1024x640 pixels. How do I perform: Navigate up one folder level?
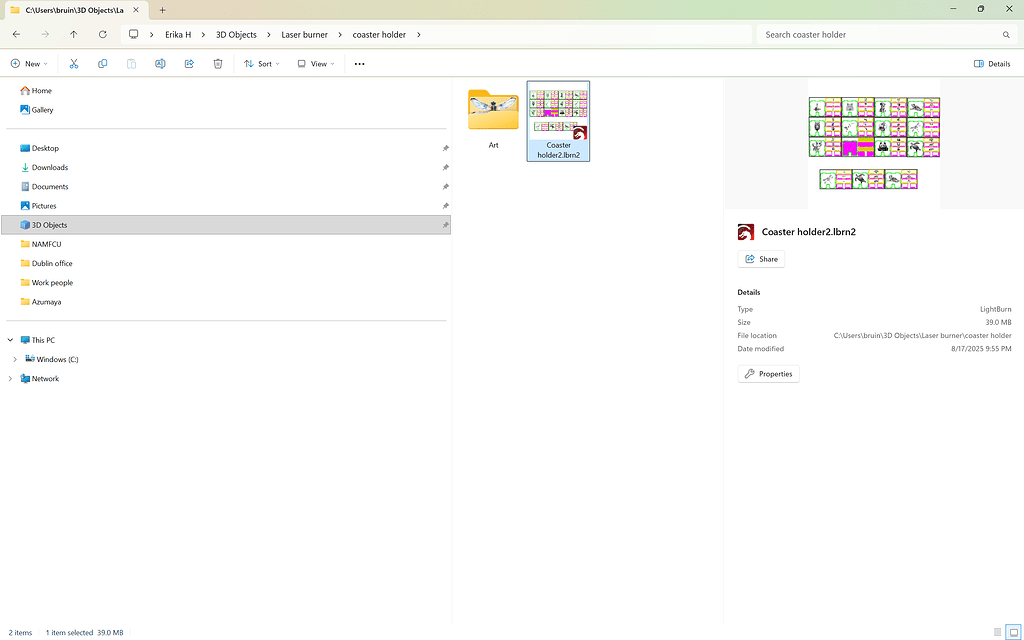(73, 33)
